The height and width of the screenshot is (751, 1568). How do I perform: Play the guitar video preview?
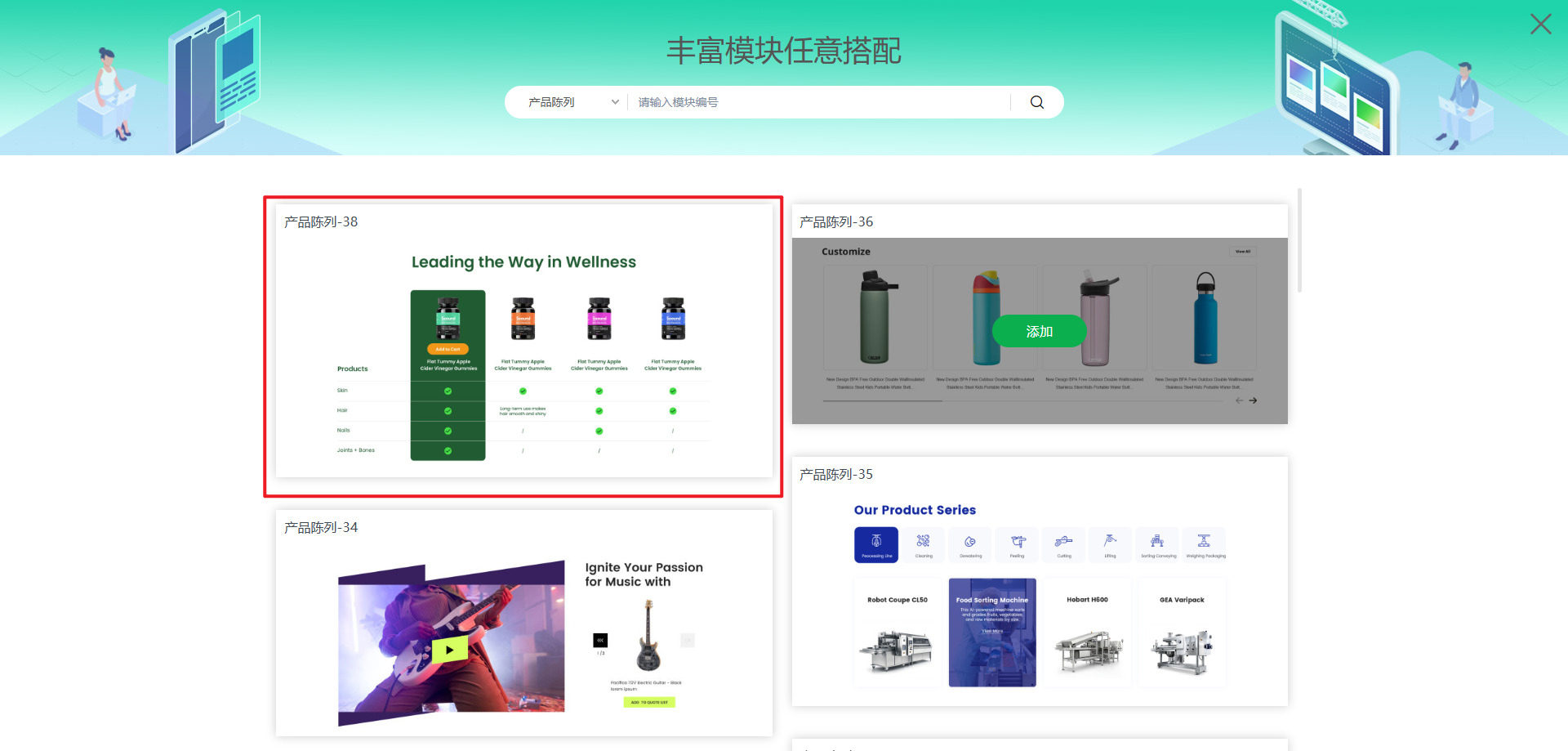coord(449,650)
